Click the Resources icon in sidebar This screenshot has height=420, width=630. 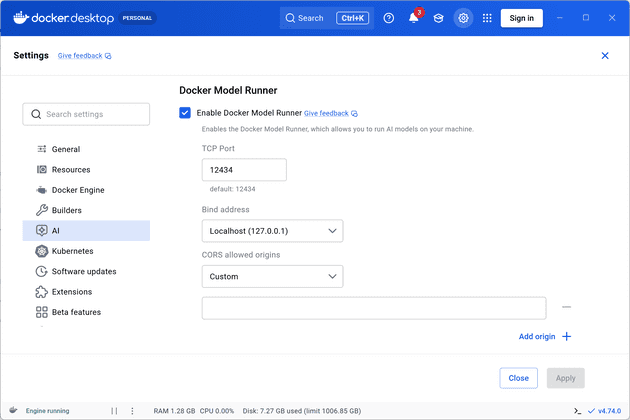(42, 170)
